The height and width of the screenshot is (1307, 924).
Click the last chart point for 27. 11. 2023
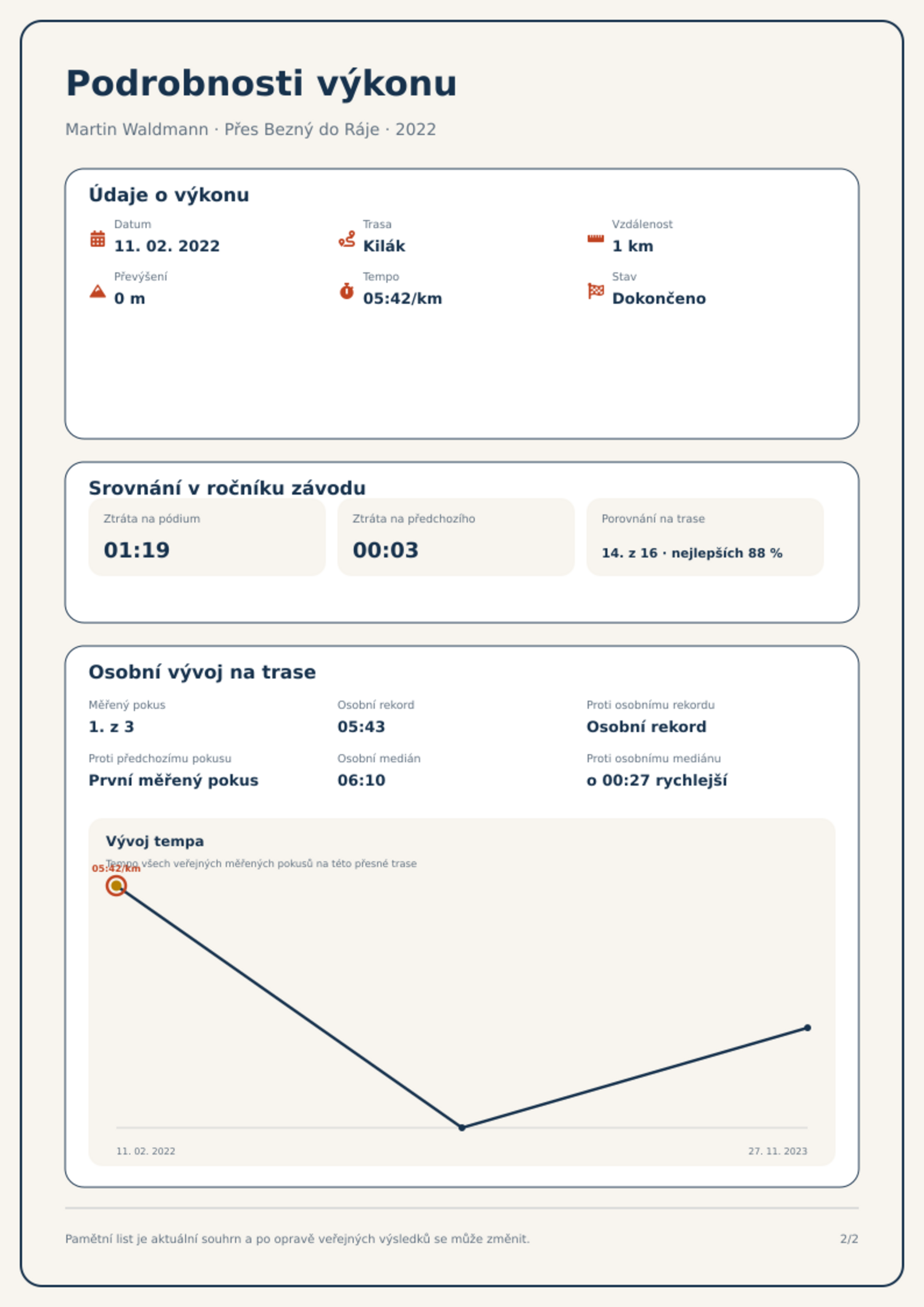(808, 1028)
